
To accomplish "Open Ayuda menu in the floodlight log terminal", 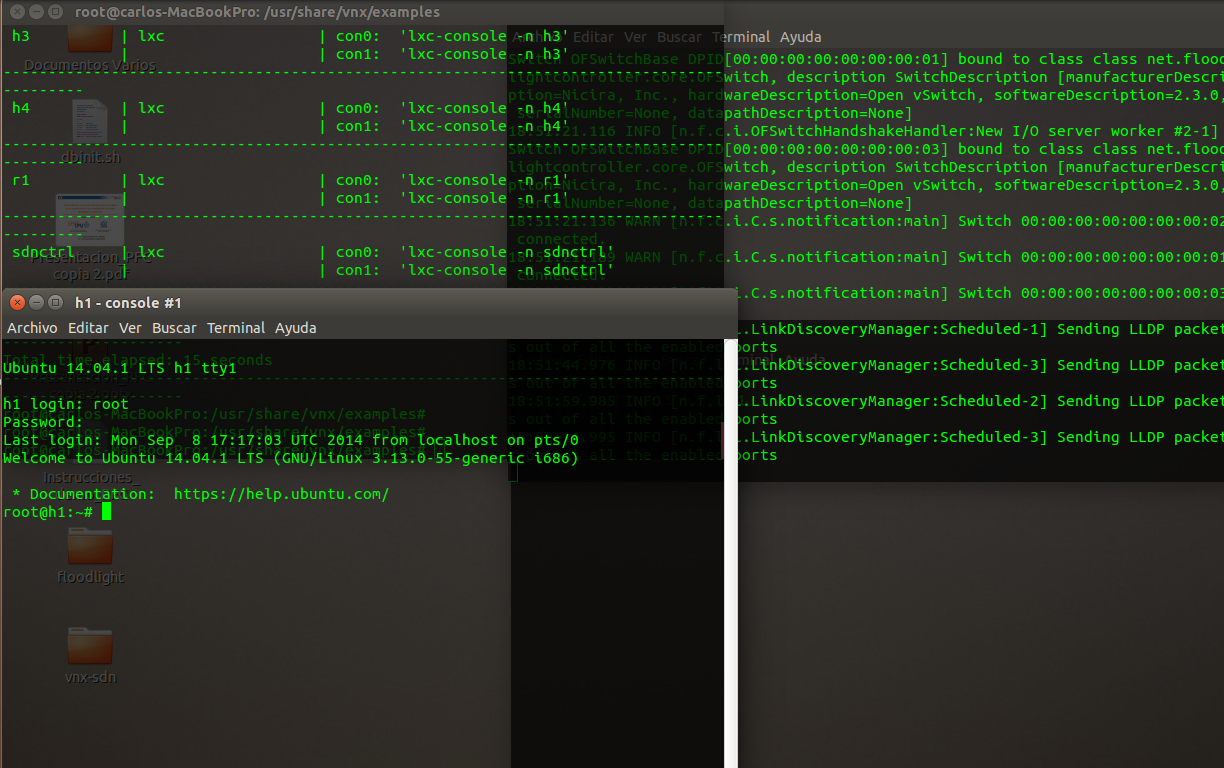I will click(801, 37).
